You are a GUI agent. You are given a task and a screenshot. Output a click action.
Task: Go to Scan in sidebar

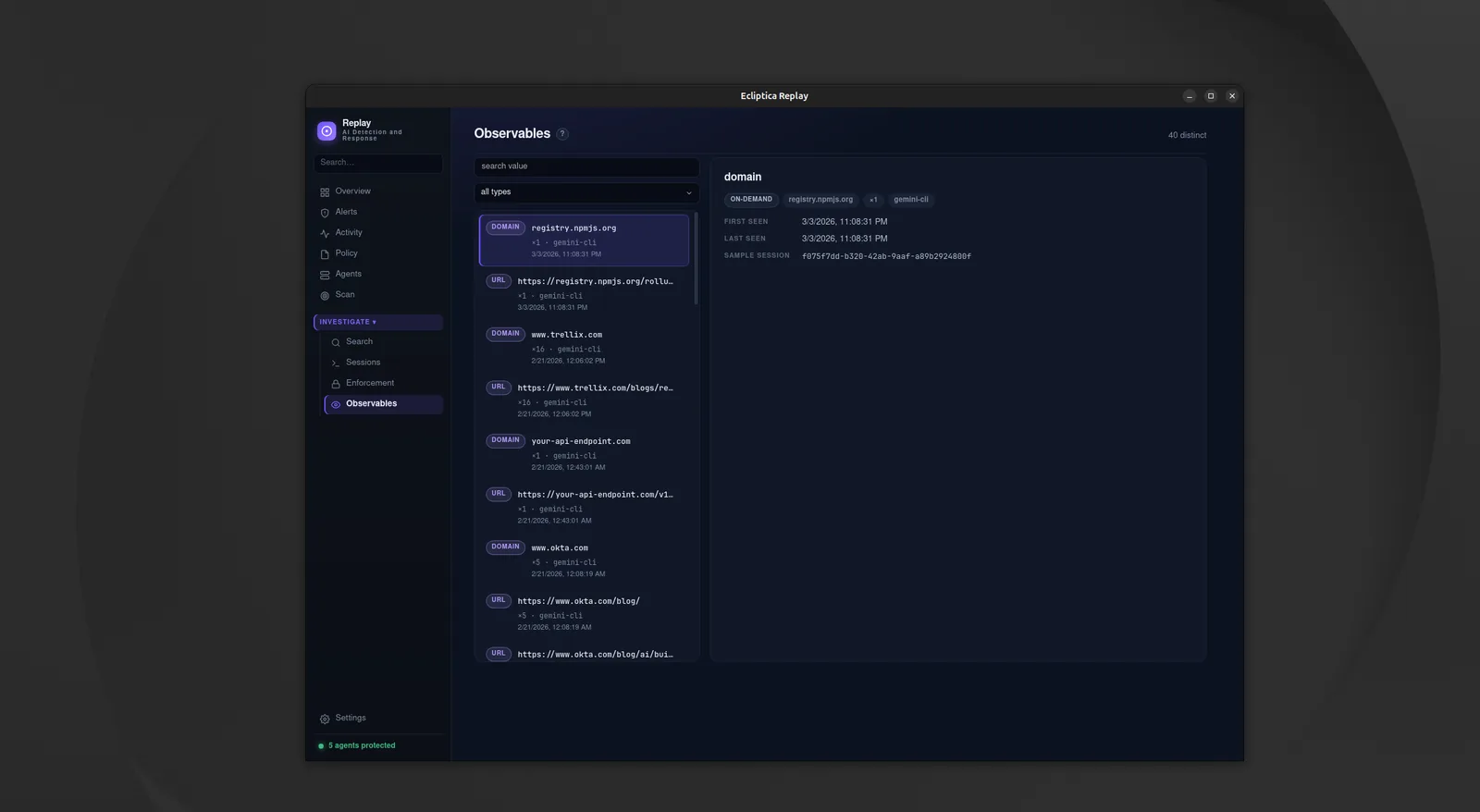[x=344, y=294]
